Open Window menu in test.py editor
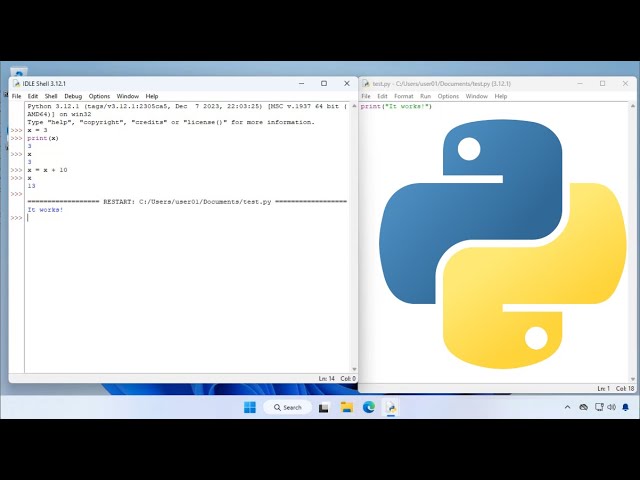 click(477, 96)
